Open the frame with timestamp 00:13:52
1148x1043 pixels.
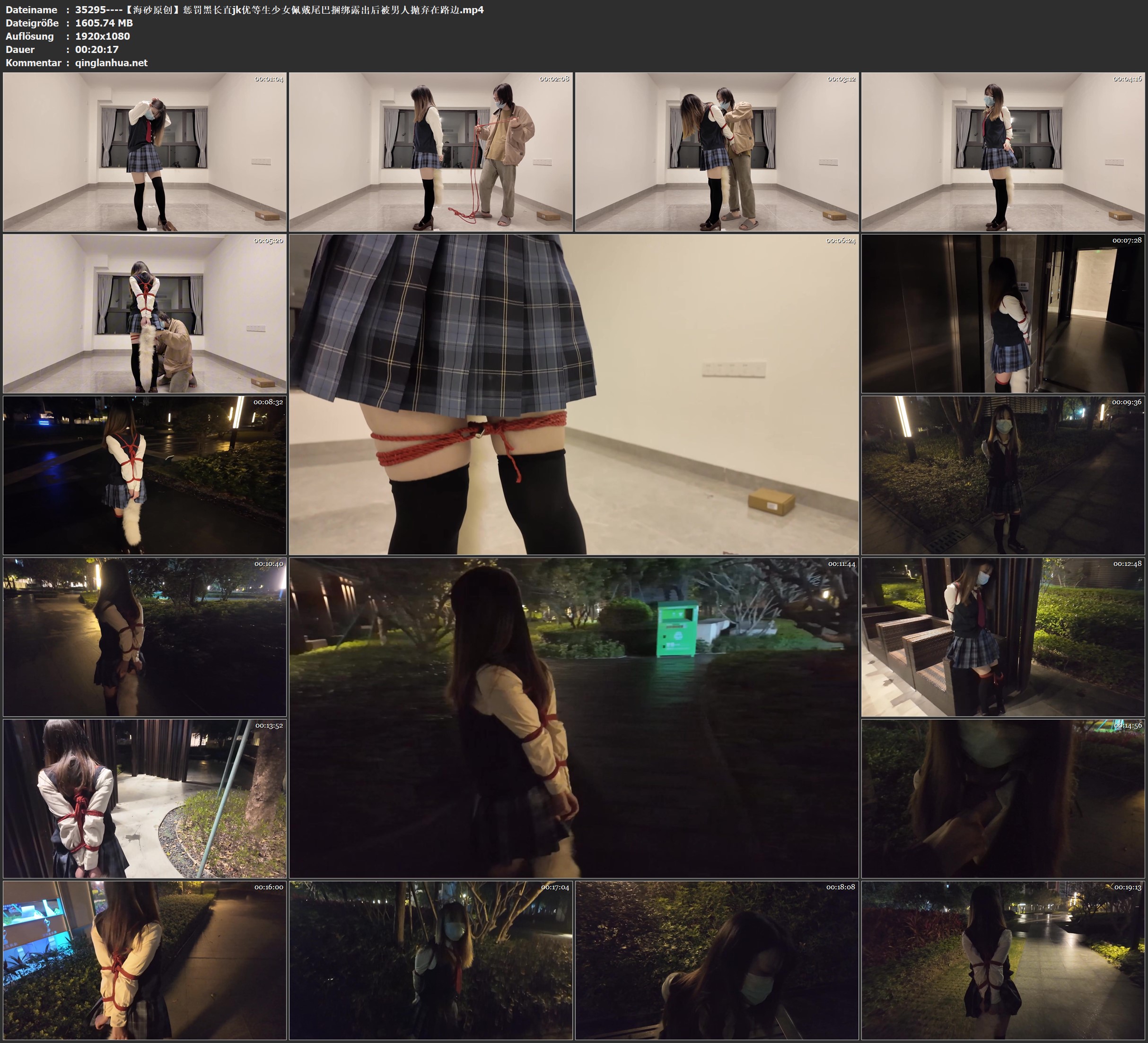(145, 799)
